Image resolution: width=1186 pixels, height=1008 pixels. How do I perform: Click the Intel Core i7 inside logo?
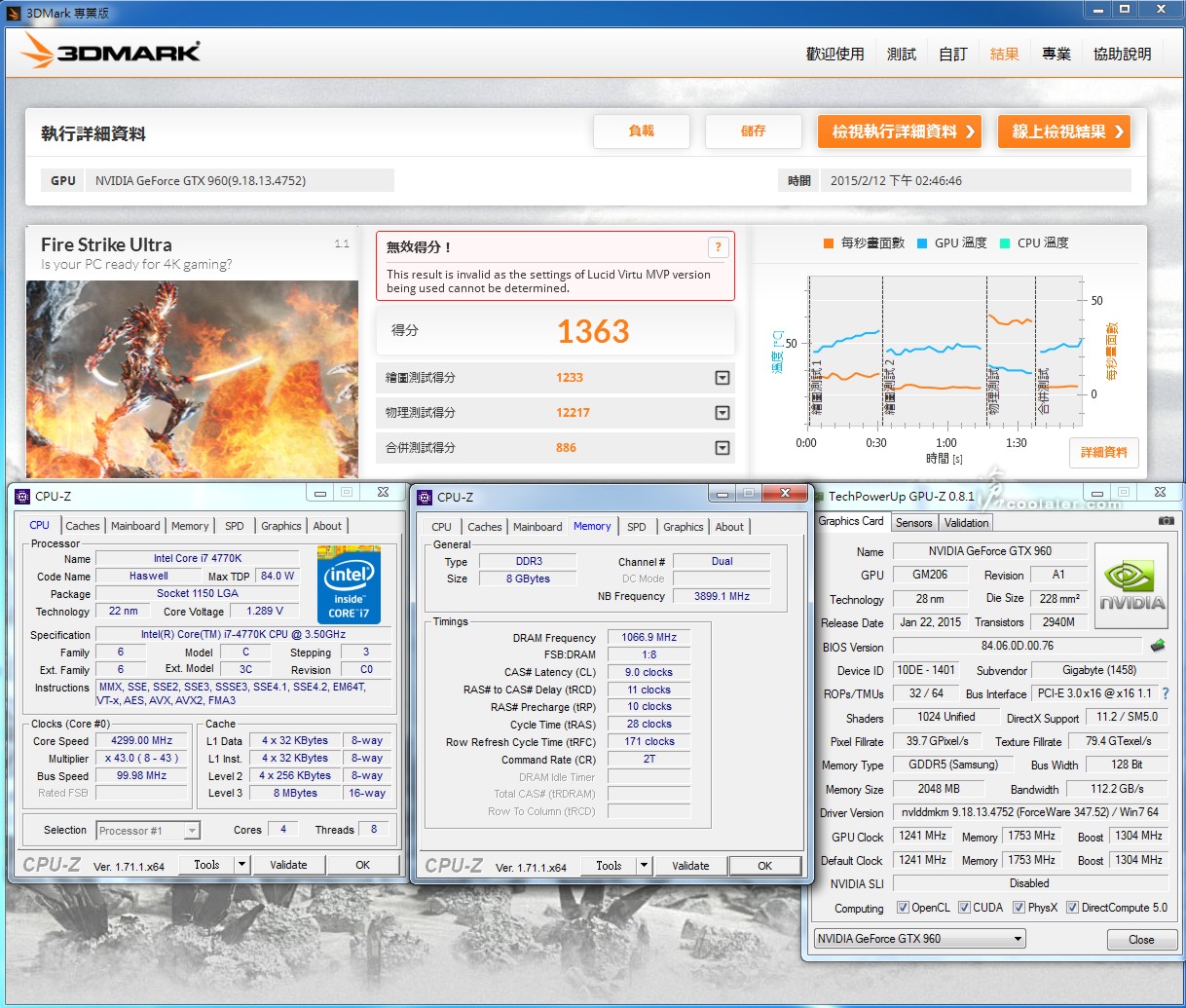[x=349, y=584]
